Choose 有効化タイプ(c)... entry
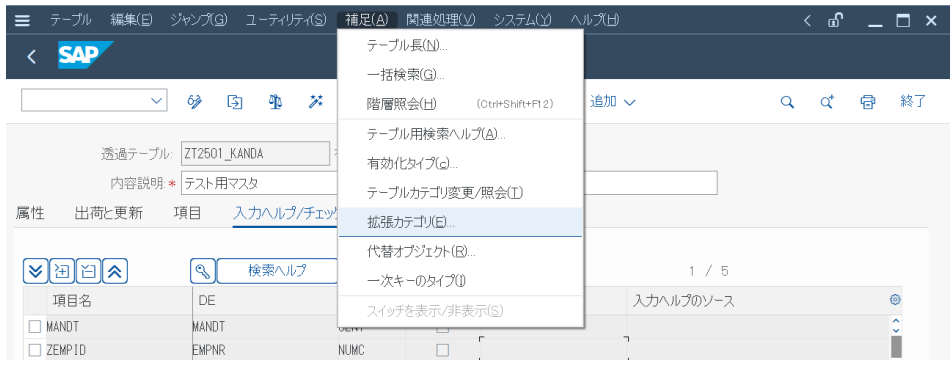The height and width of the screenshot is (383, 951). [x=460, y=163]
